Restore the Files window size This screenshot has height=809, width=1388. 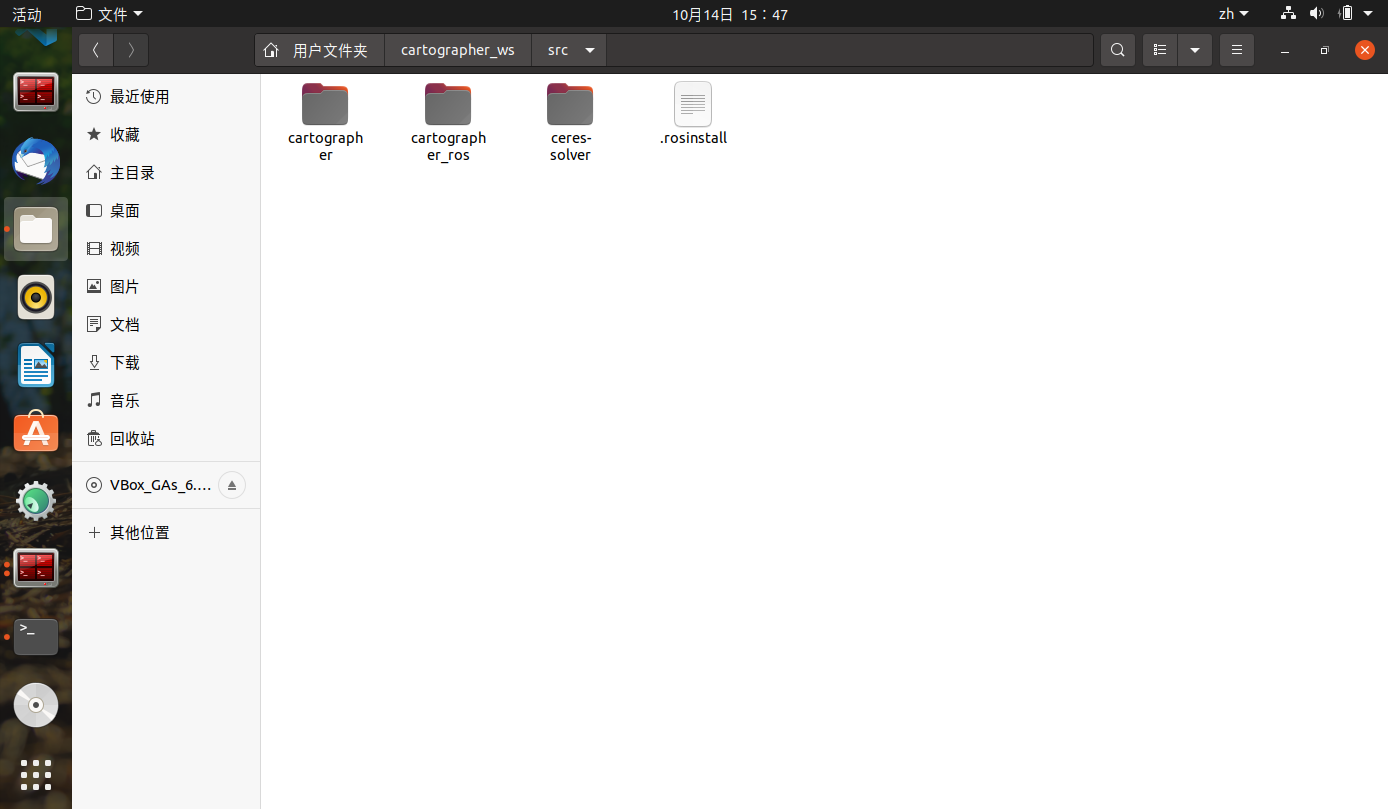(x=1324, y=50)
